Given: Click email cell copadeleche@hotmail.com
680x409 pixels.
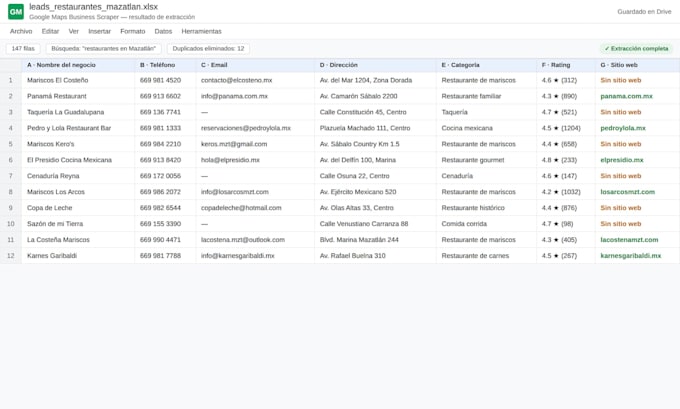Looking at the screenshot, I should (255, 208).
